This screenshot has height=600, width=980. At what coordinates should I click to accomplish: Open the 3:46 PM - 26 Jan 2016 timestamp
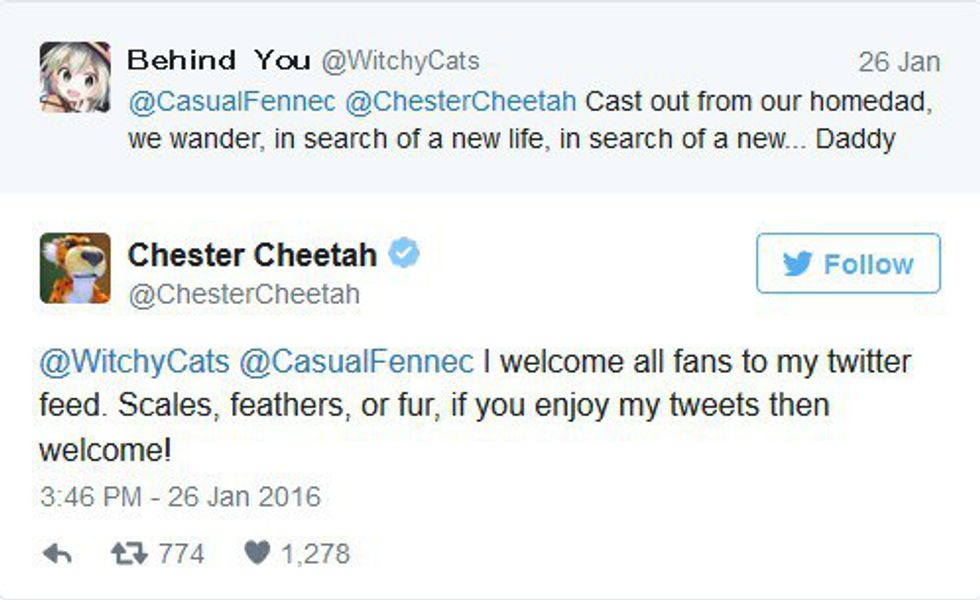pos(180,496)
